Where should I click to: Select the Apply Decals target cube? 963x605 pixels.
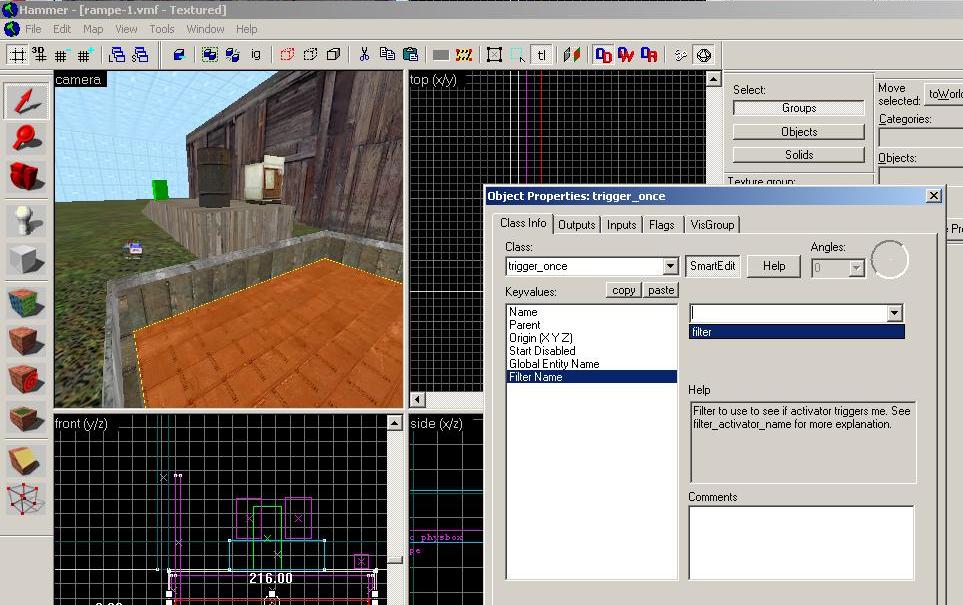[x=26, y=380]
